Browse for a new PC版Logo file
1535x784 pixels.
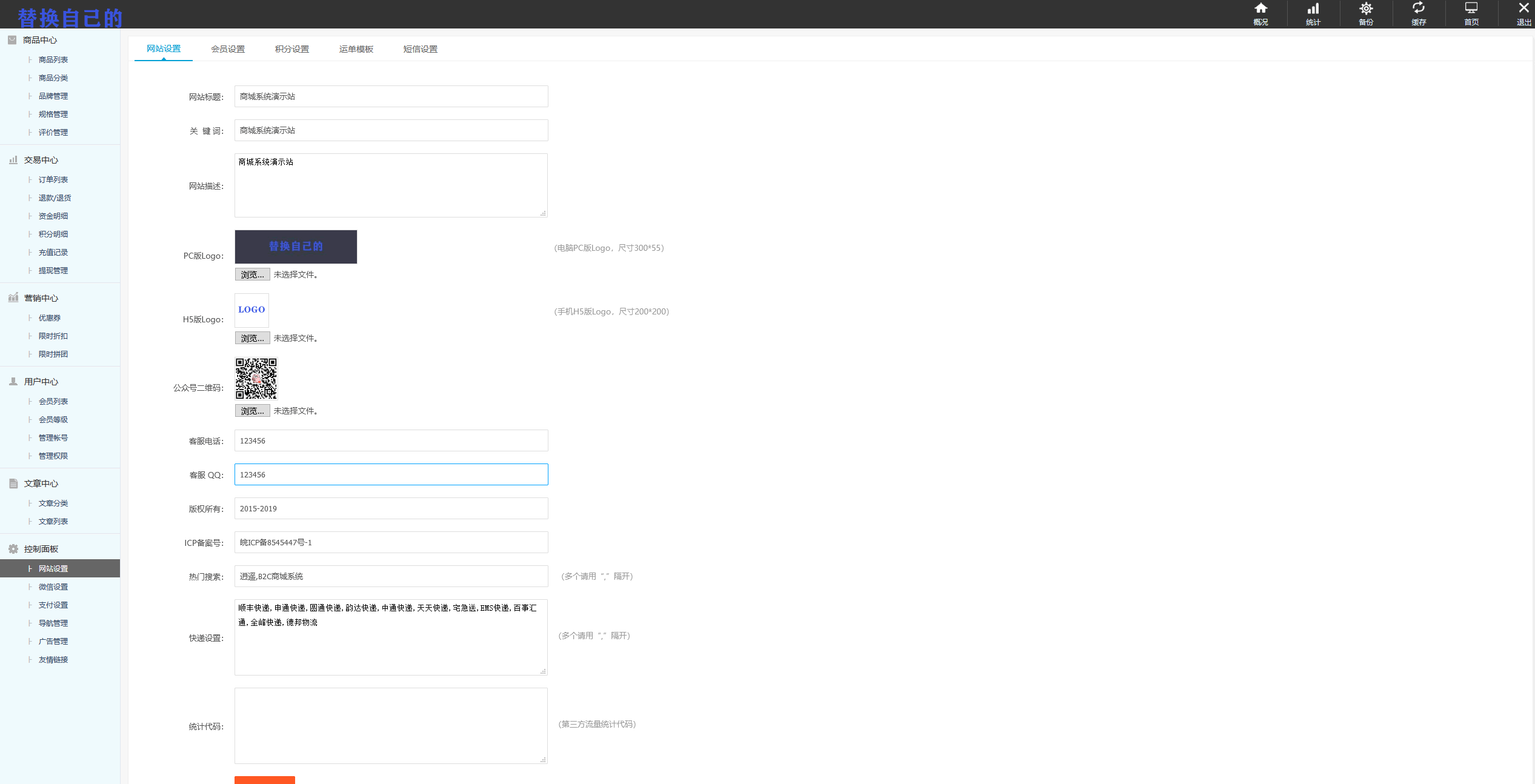pos(252,274)
